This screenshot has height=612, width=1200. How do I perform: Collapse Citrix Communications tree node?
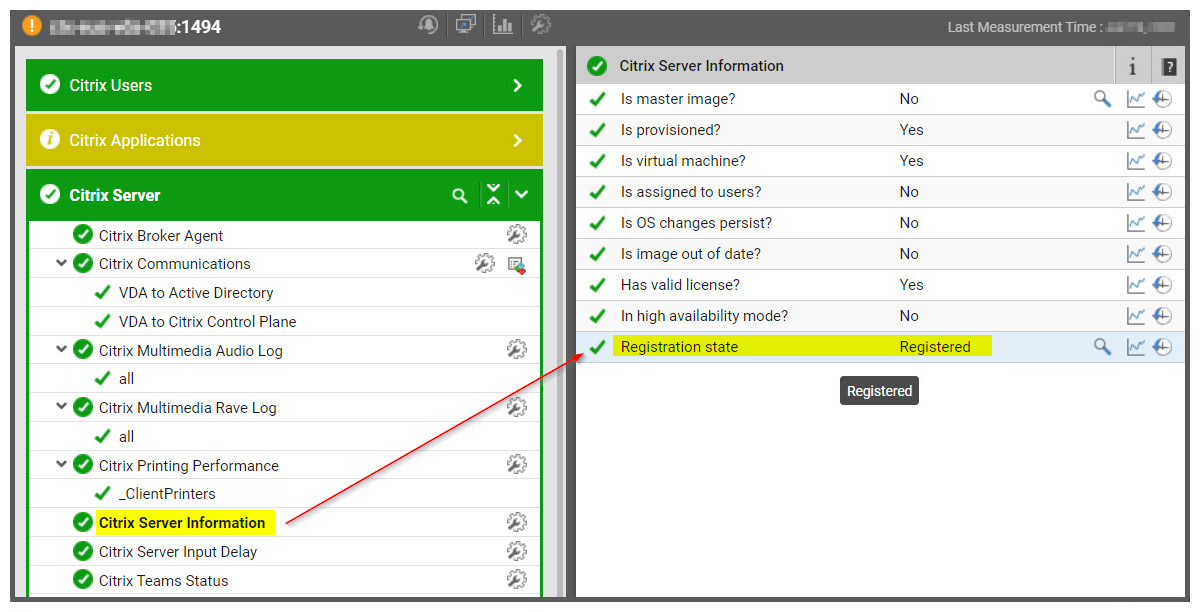click(x=61, y=264)
